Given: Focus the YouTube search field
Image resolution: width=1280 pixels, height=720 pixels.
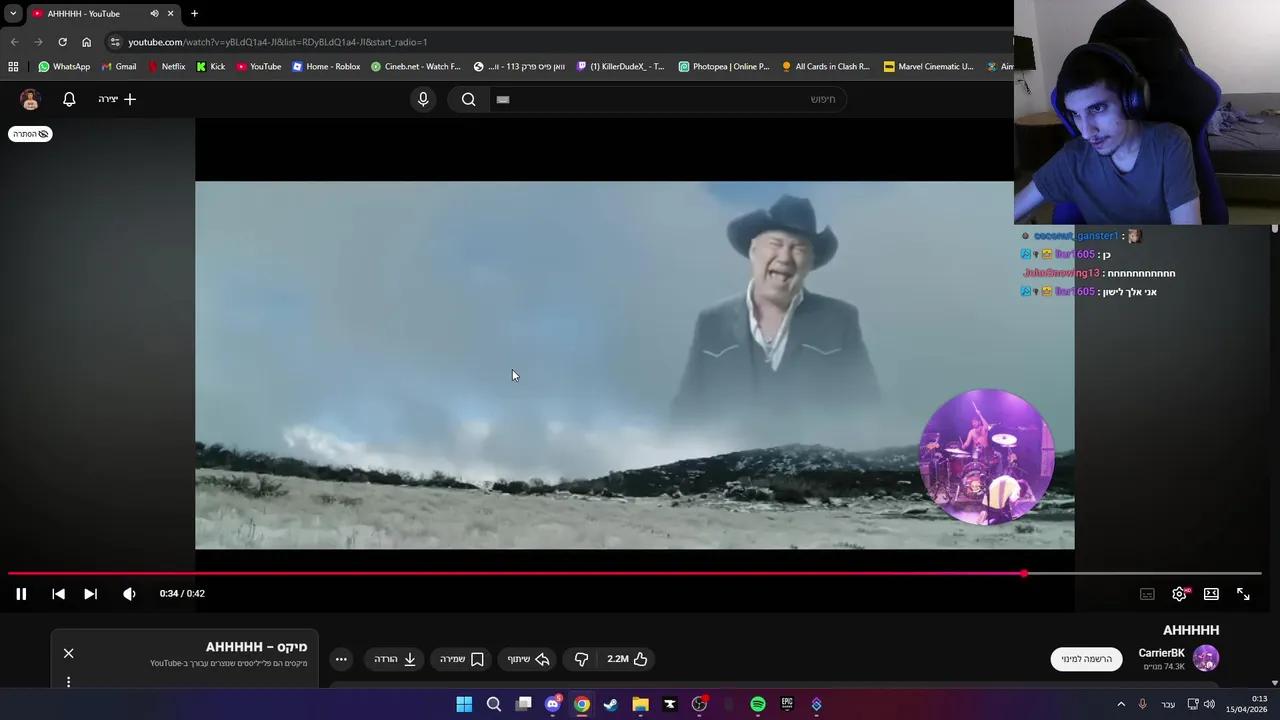Looking at the screenshot, I should click(667, 99).
